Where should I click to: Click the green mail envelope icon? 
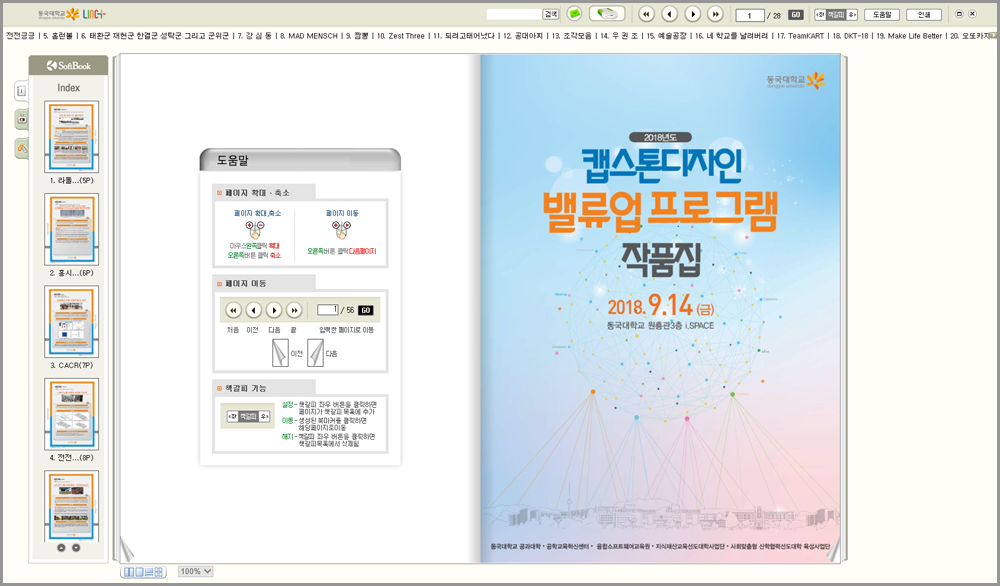click(575, 14)
